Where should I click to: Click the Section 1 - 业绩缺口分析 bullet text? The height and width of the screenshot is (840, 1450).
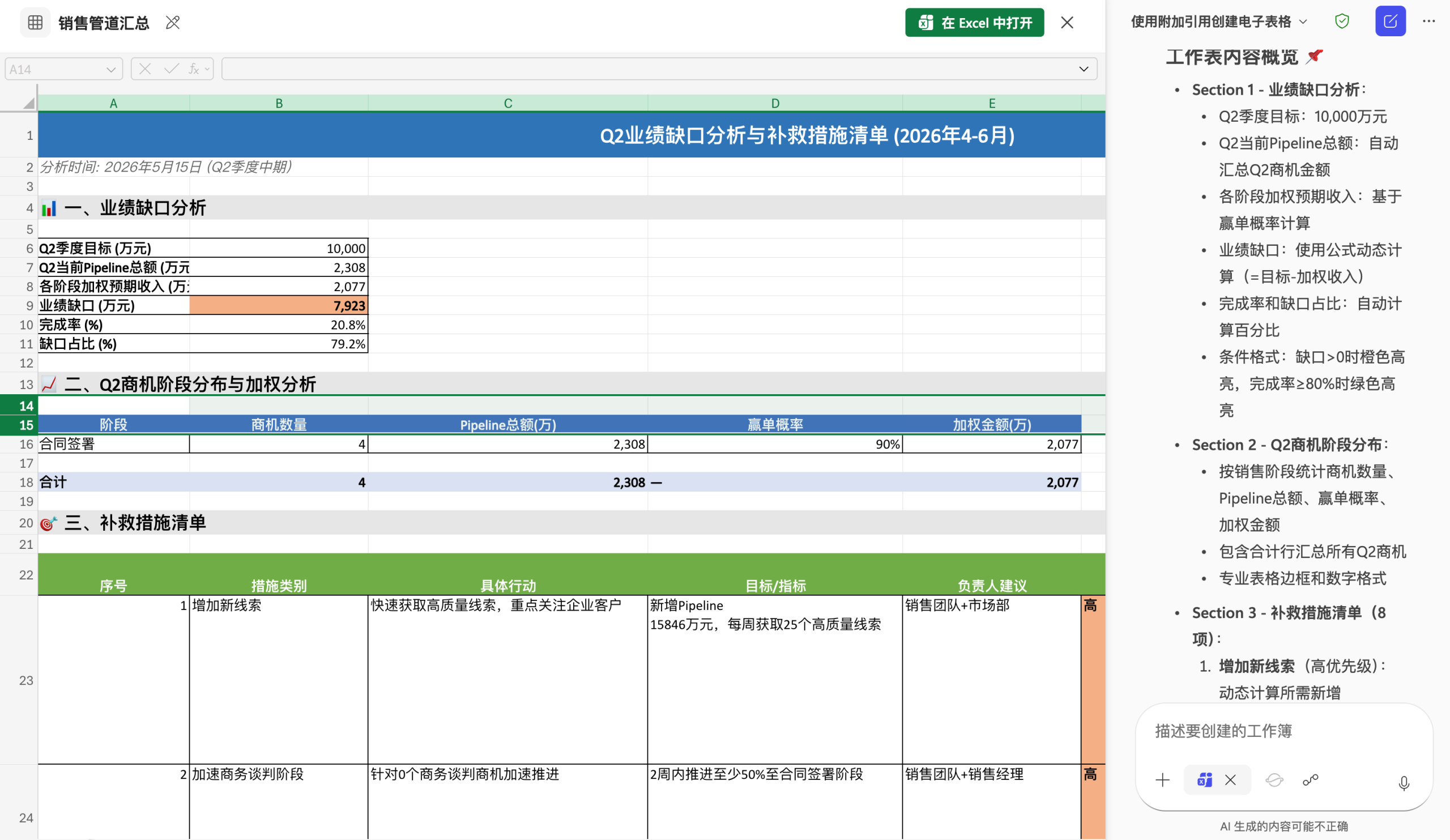pyautogui.click(x=1278, y=89)
